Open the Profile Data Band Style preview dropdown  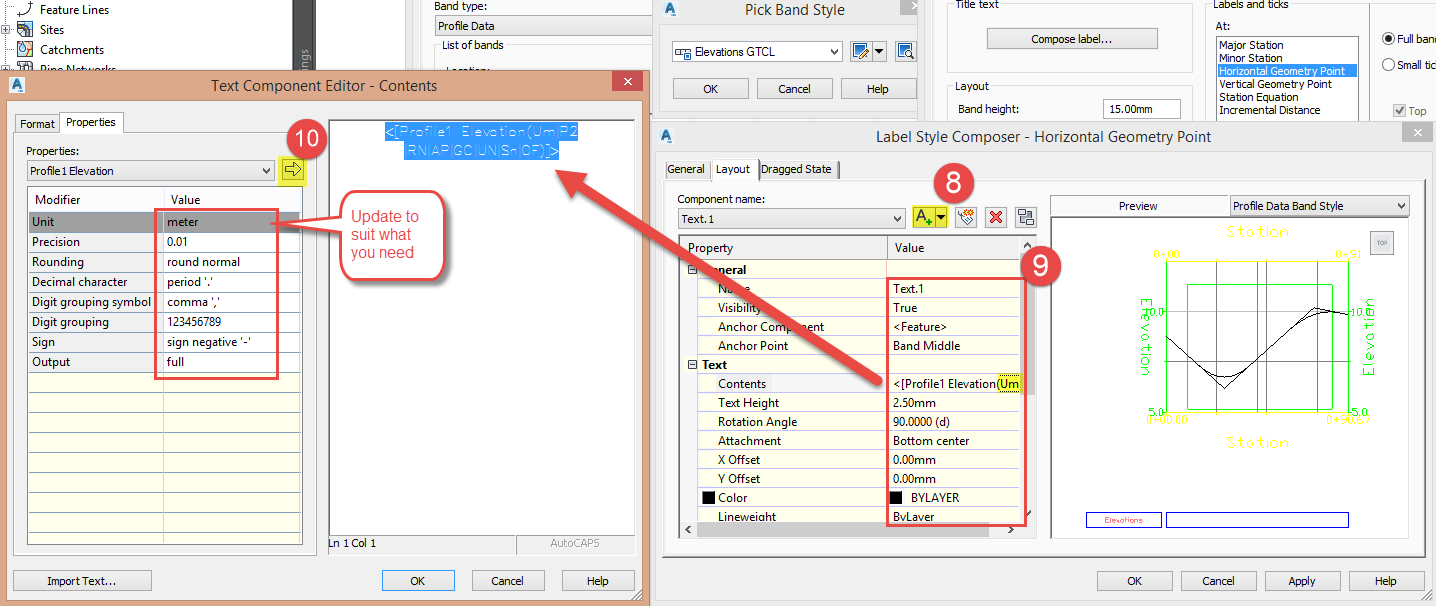pos(1400,206)
